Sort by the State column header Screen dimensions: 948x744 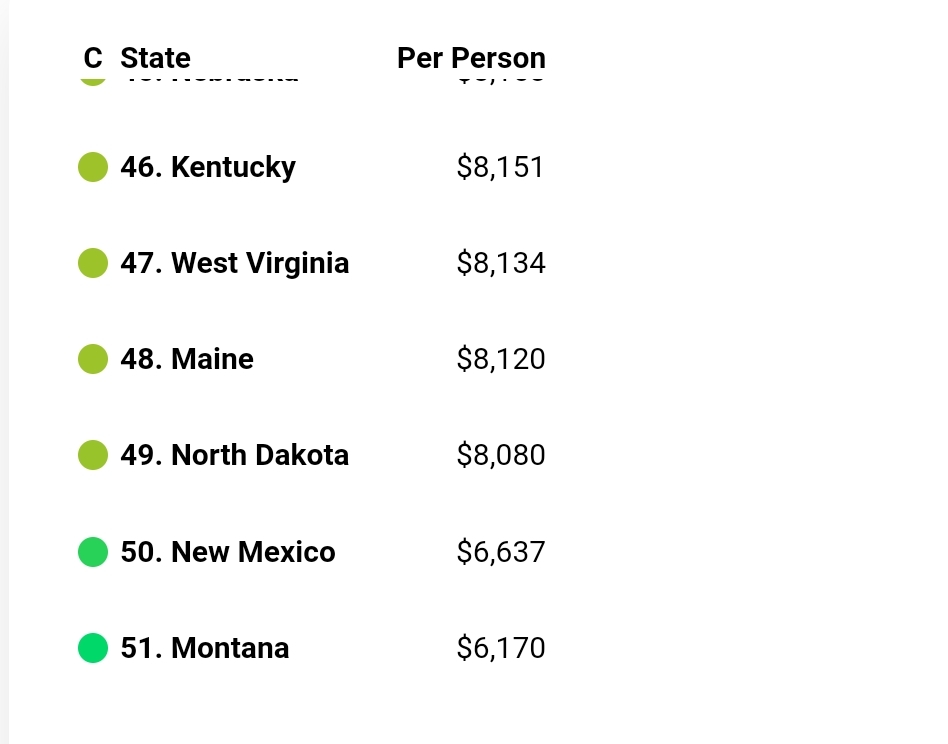click(155, 58)
